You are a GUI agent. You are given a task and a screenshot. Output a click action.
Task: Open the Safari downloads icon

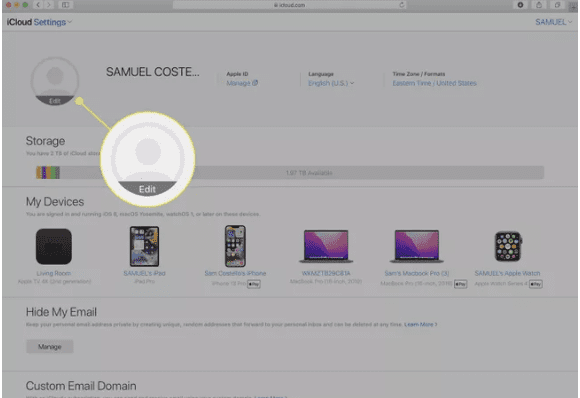click(x=520, y=5)
